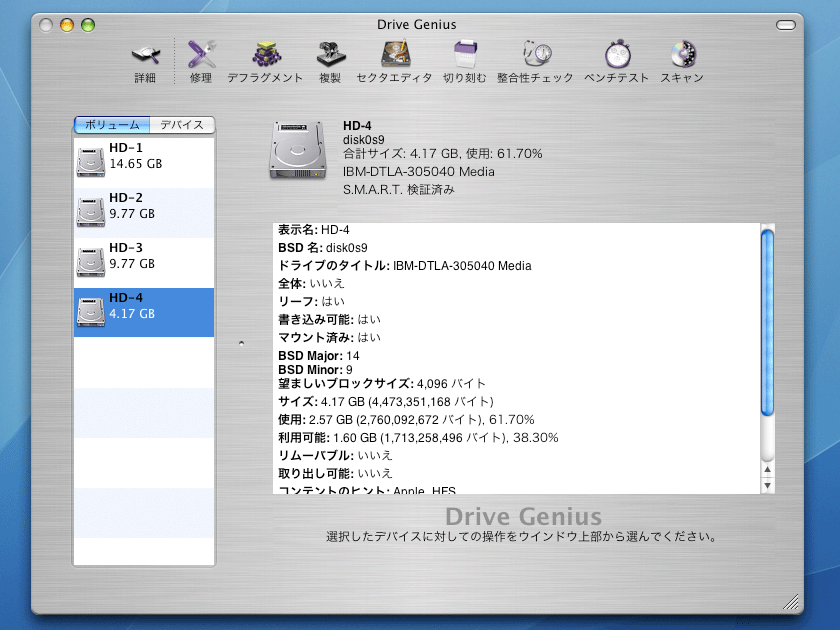Select the HD-3 volume name
840x630 pixels.
(126, 248)
